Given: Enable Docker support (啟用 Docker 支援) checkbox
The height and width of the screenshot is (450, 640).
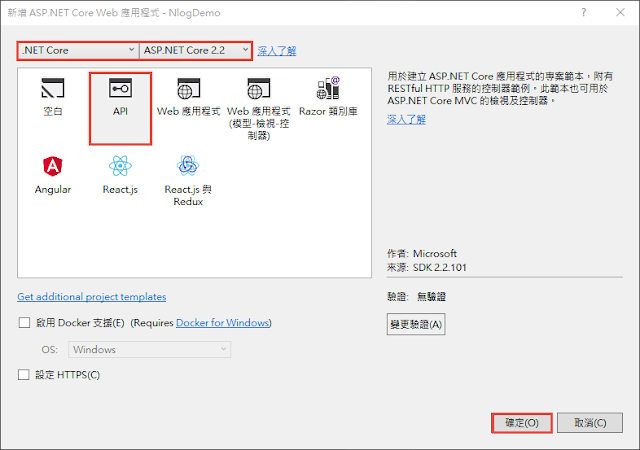Looking at the screenshot, I should [24, 323].
